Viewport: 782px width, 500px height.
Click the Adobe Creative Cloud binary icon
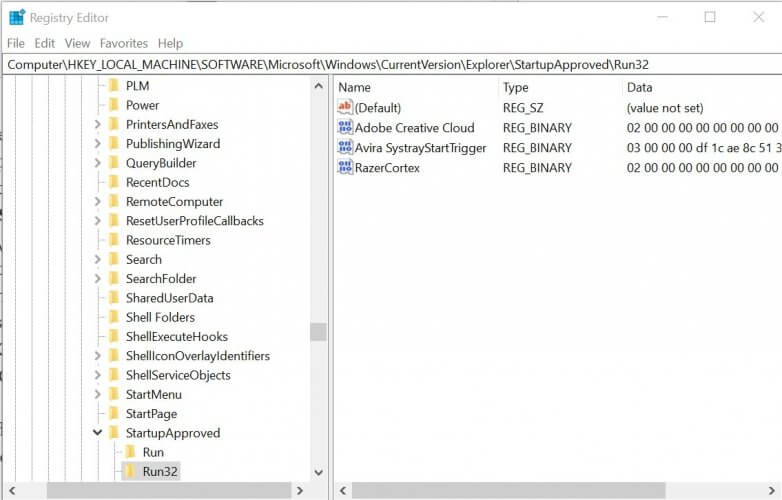345,127
